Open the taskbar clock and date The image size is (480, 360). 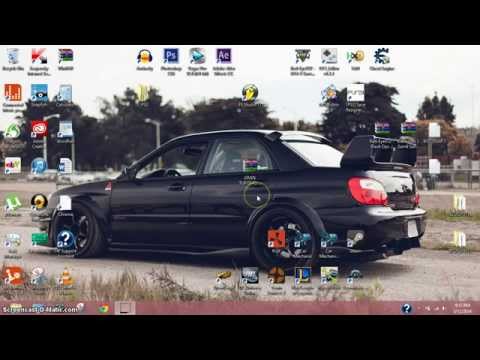[x=463, y=308]
